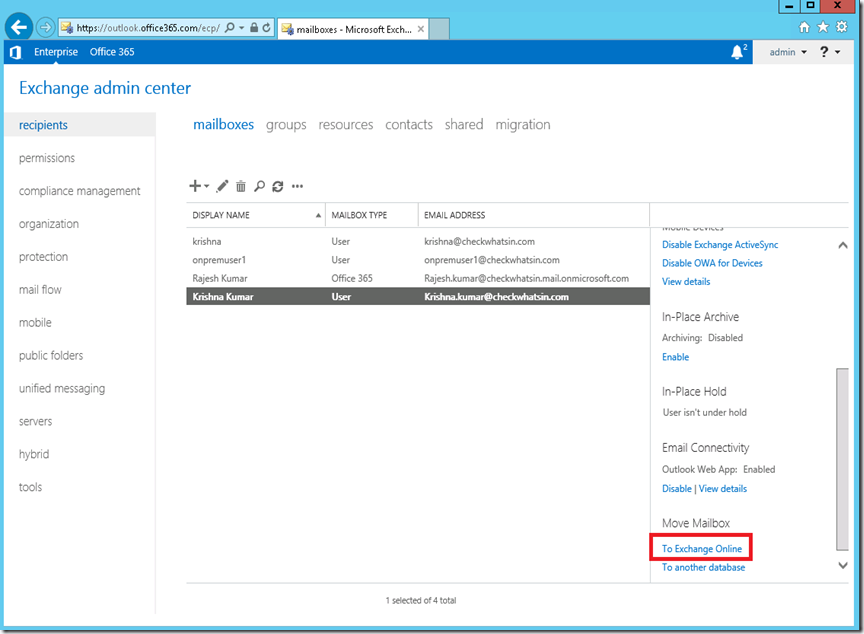Open browser favorites star icon
The image size is (864, 634).
coord(823,26)
